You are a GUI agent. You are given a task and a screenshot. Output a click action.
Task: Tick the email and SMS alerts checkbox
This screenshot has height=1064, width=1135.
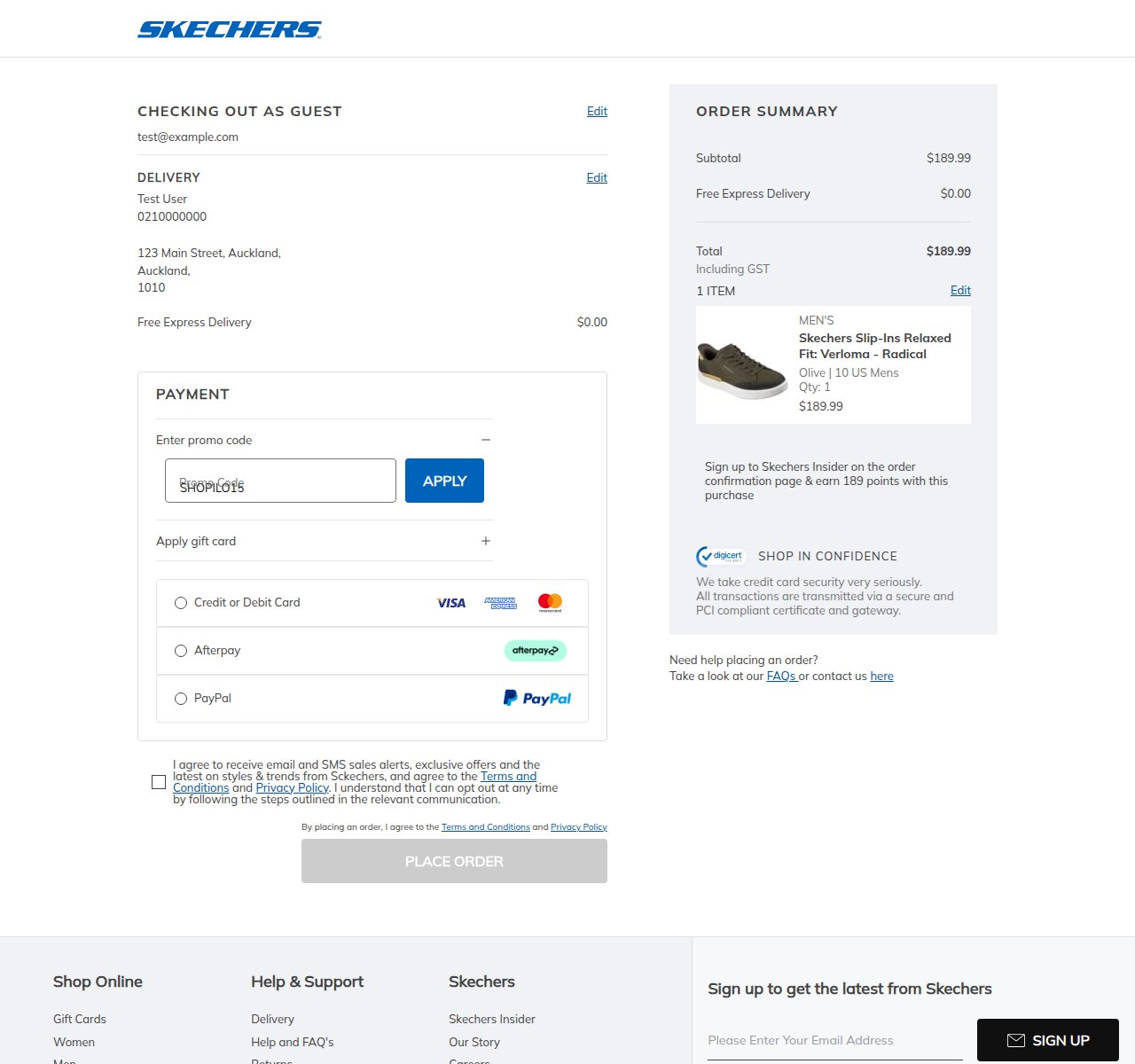coord(159,782)
